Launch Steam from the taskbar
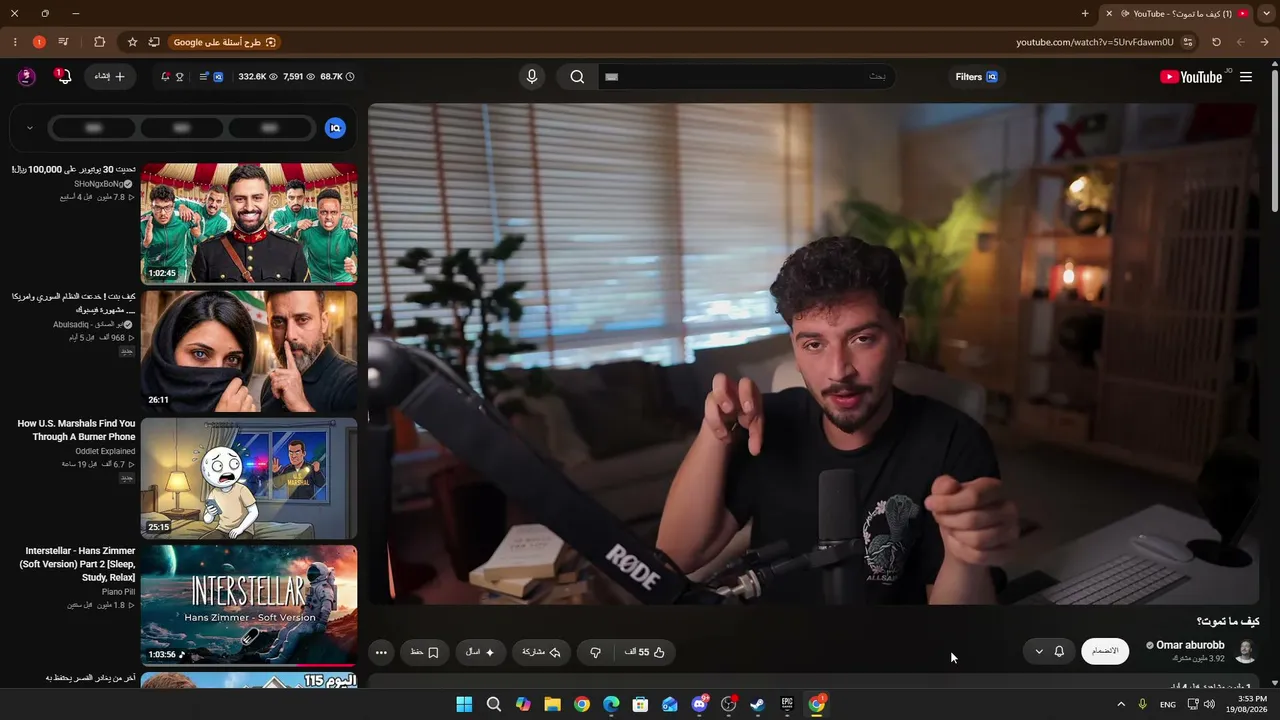This screenshot has width=1280, height=720. click(x=758, y=704)
